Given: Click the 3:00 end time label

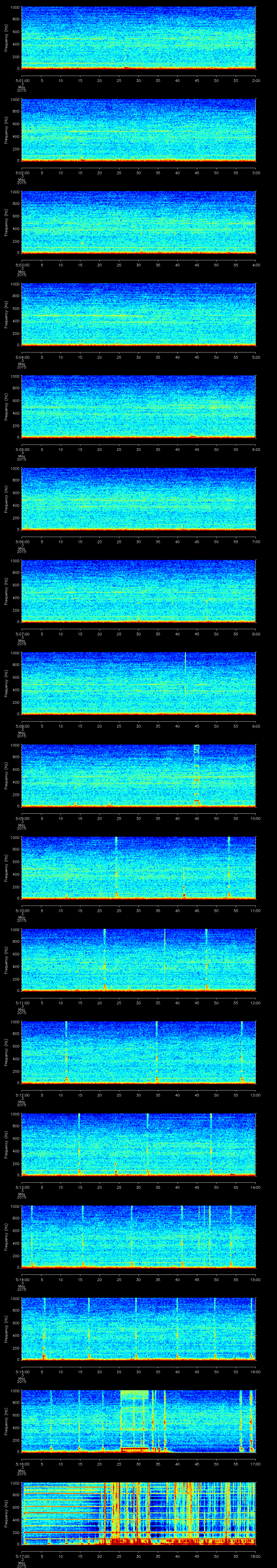Looking at the screenshot, I should tap(256, 173).
